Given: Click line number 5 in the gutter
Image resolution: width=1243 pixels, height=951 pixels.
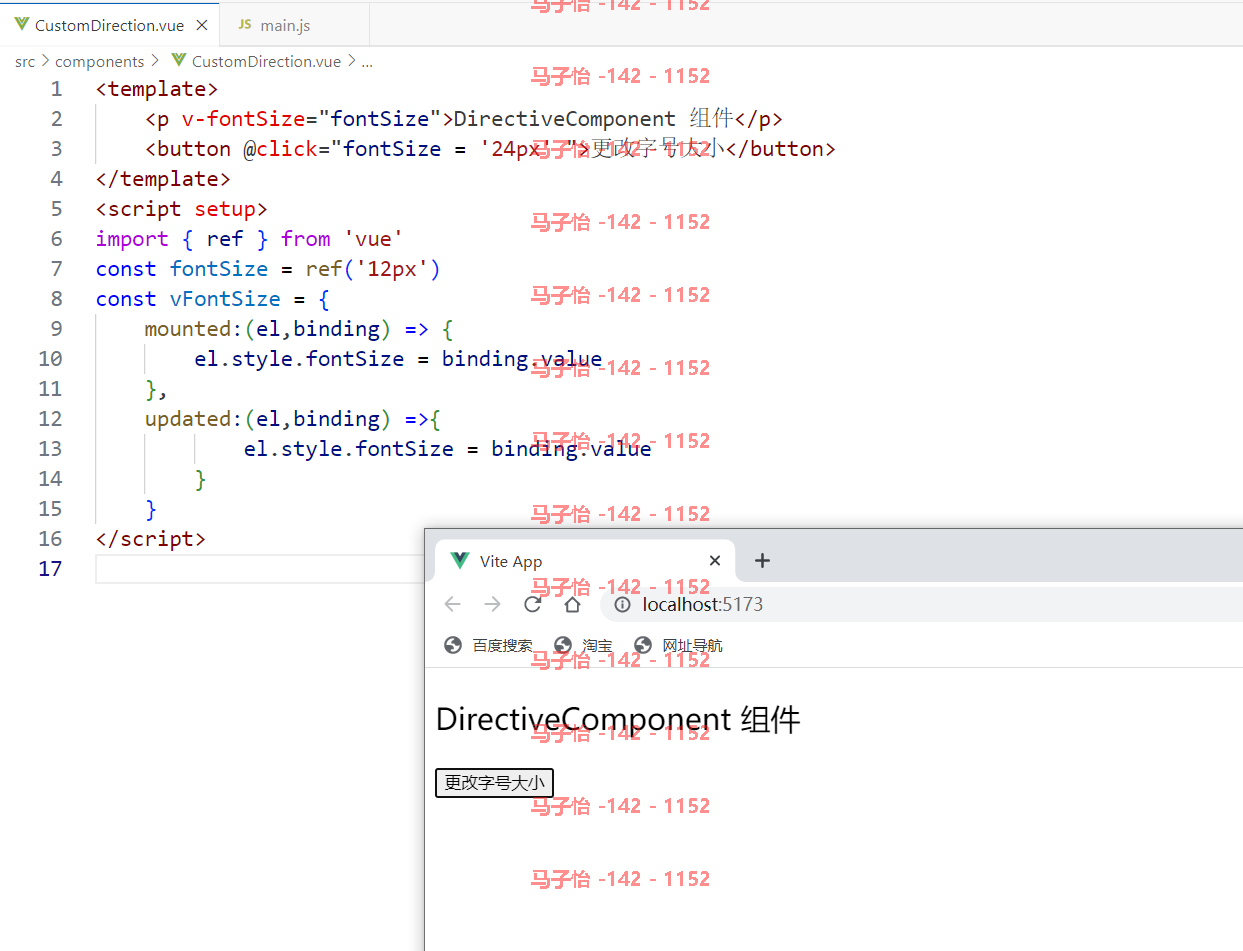Looking at the screenshot, I should (56, 209).
